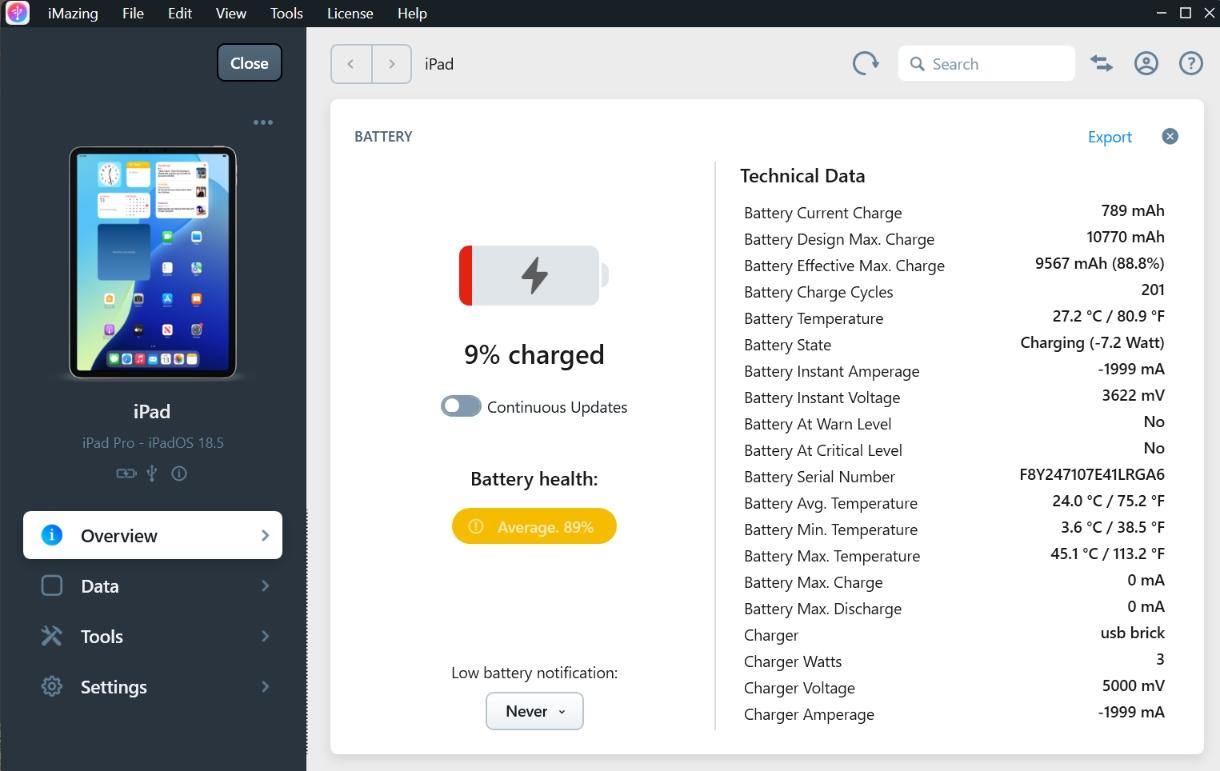Open the View menu
This screenshot has height=771, width=1220.
pos(231,13)
